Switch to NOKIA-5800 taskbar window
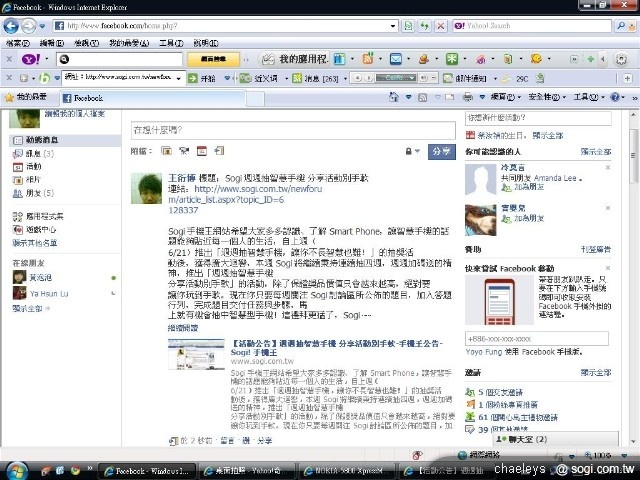Image resolution: width=640 pixels, height=480 pixels. (x=346, y=471)
